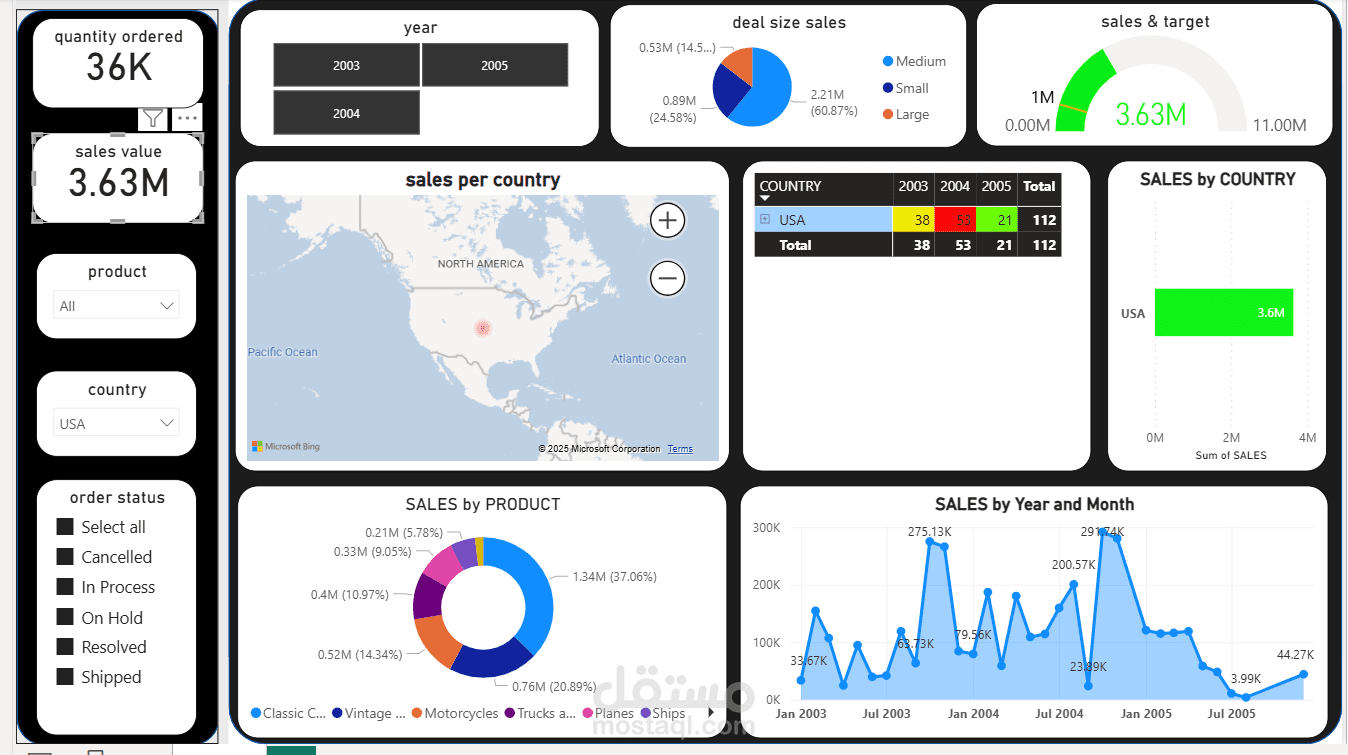The height and width of the screenshot is (755, 1348).
Task: Zoom out on the sales map
Action: [667, 278]
